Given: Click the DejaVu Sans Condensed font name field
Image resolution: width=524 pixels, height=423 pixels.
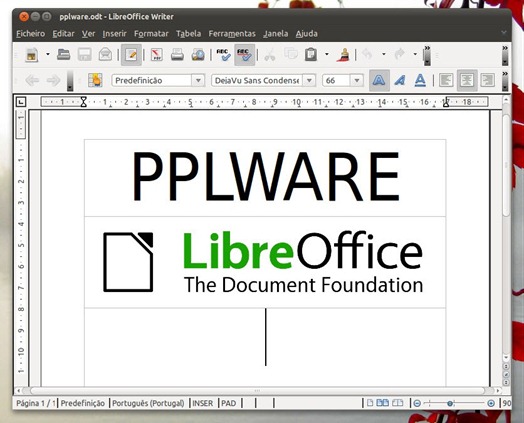Looking at the screenshot, I should click(257, 81).
